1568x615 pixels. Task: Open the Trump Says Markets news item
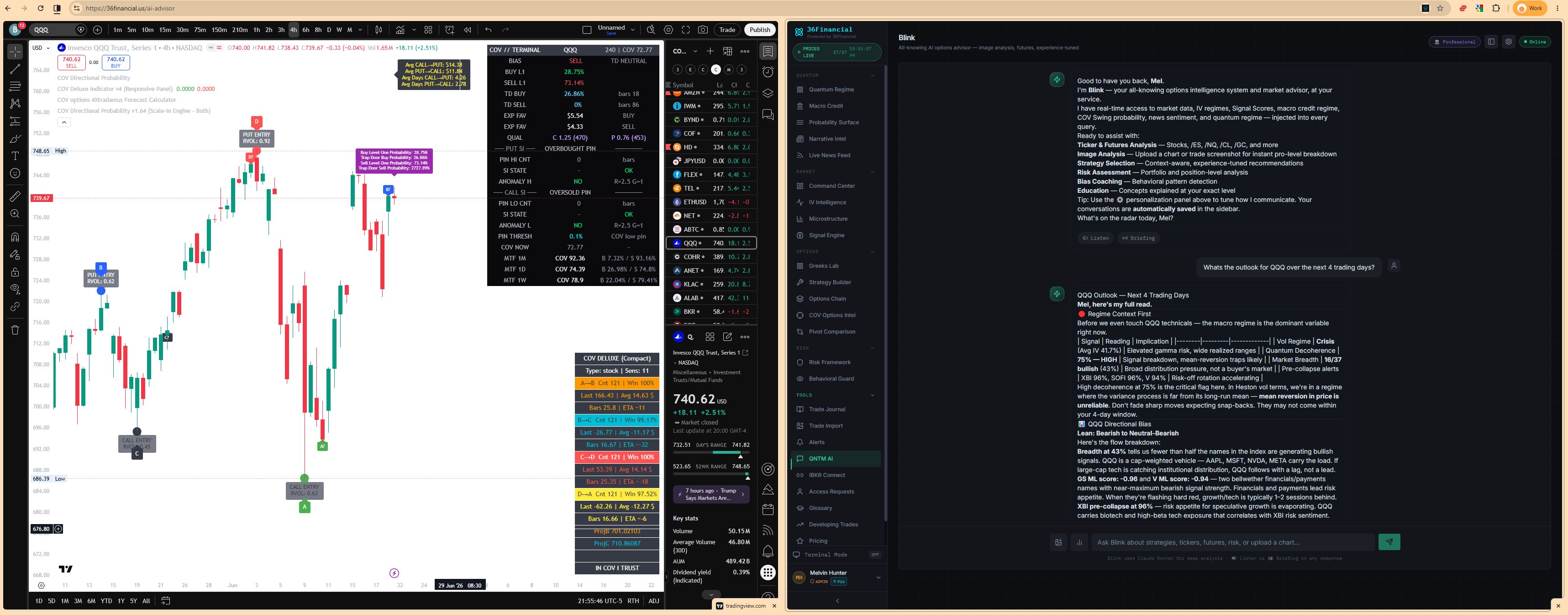click(x=711, y=494)
